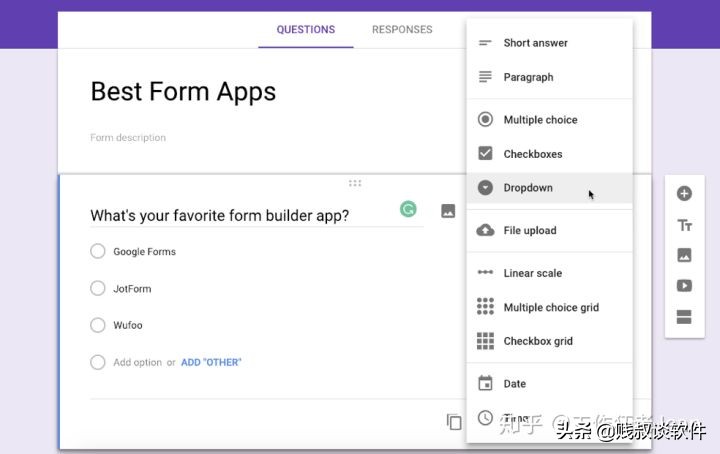This screenshot has width=720, height=454.
Task: Edit the Best Form Apps title
Action: point(183,91)
